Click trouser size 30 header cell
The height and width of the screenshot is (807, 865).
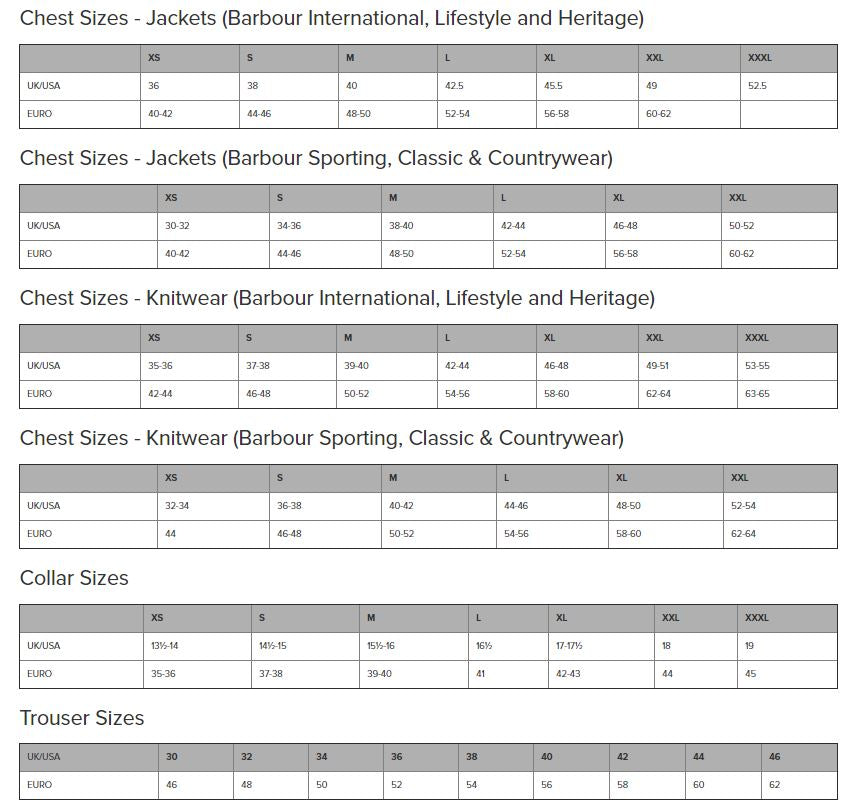pyautogui.click(x=171, y=757)
